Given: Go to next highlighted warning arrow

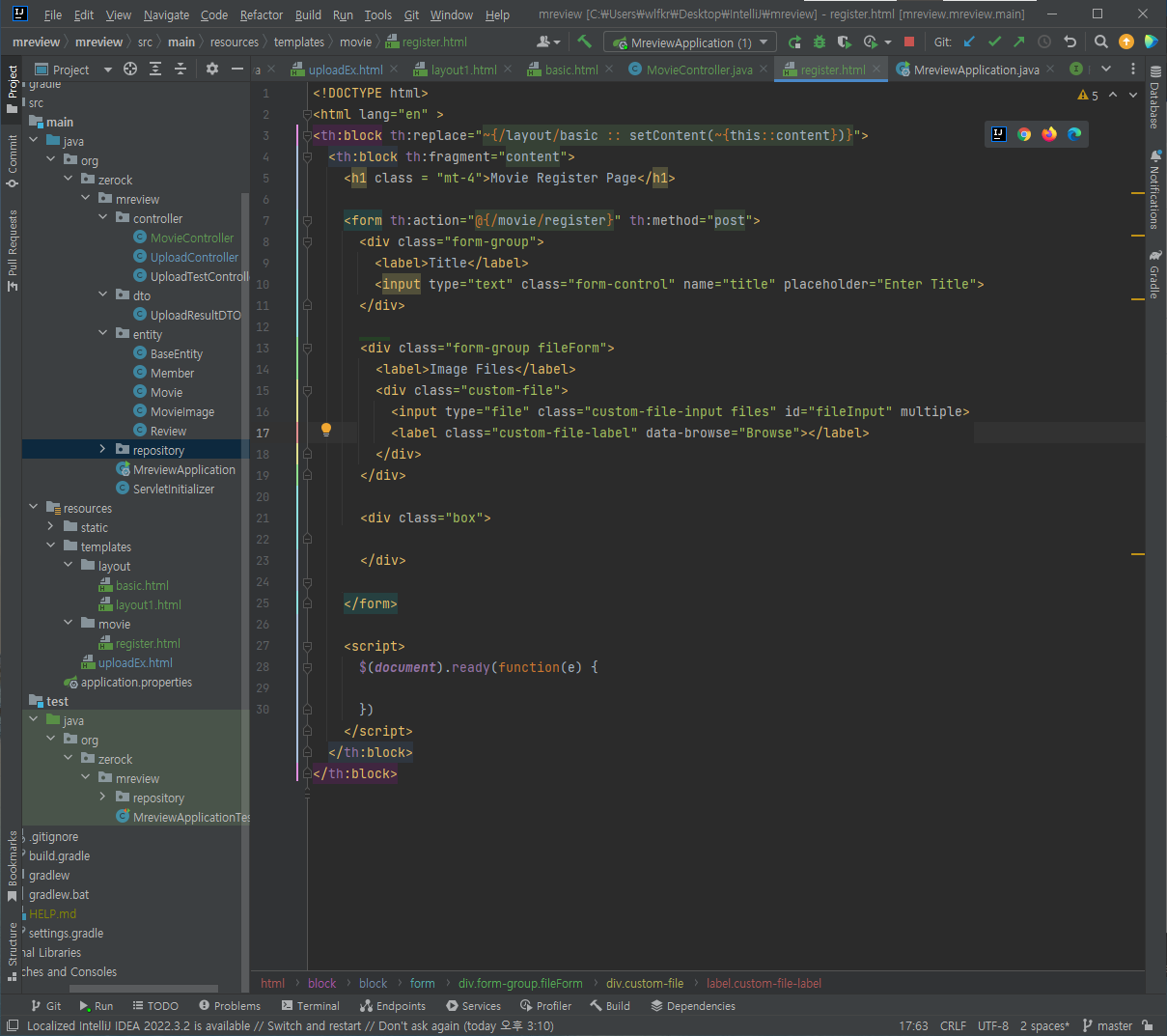Looking at the screenshot, I should (1133, 95).
